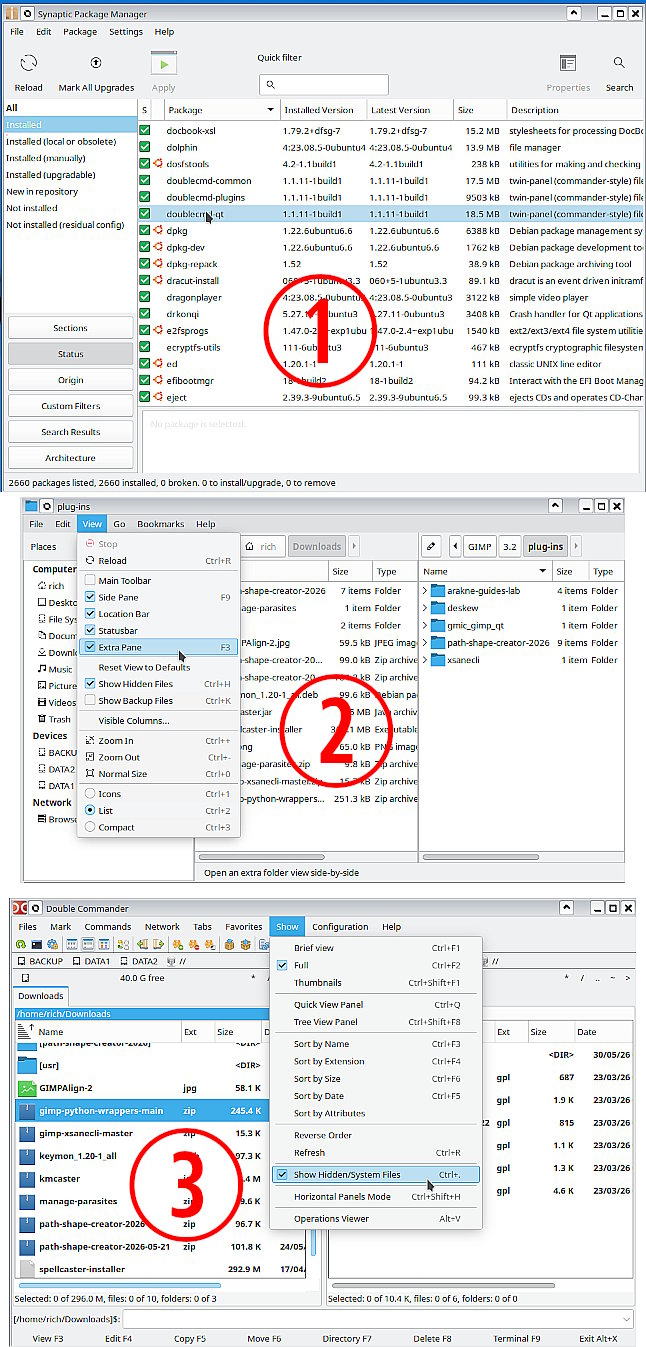Image resolution: width=646 pixels, height=1347 pixels.
Task: Select DATA1 drive button in Double Commander
Action: tap(90, 961)
